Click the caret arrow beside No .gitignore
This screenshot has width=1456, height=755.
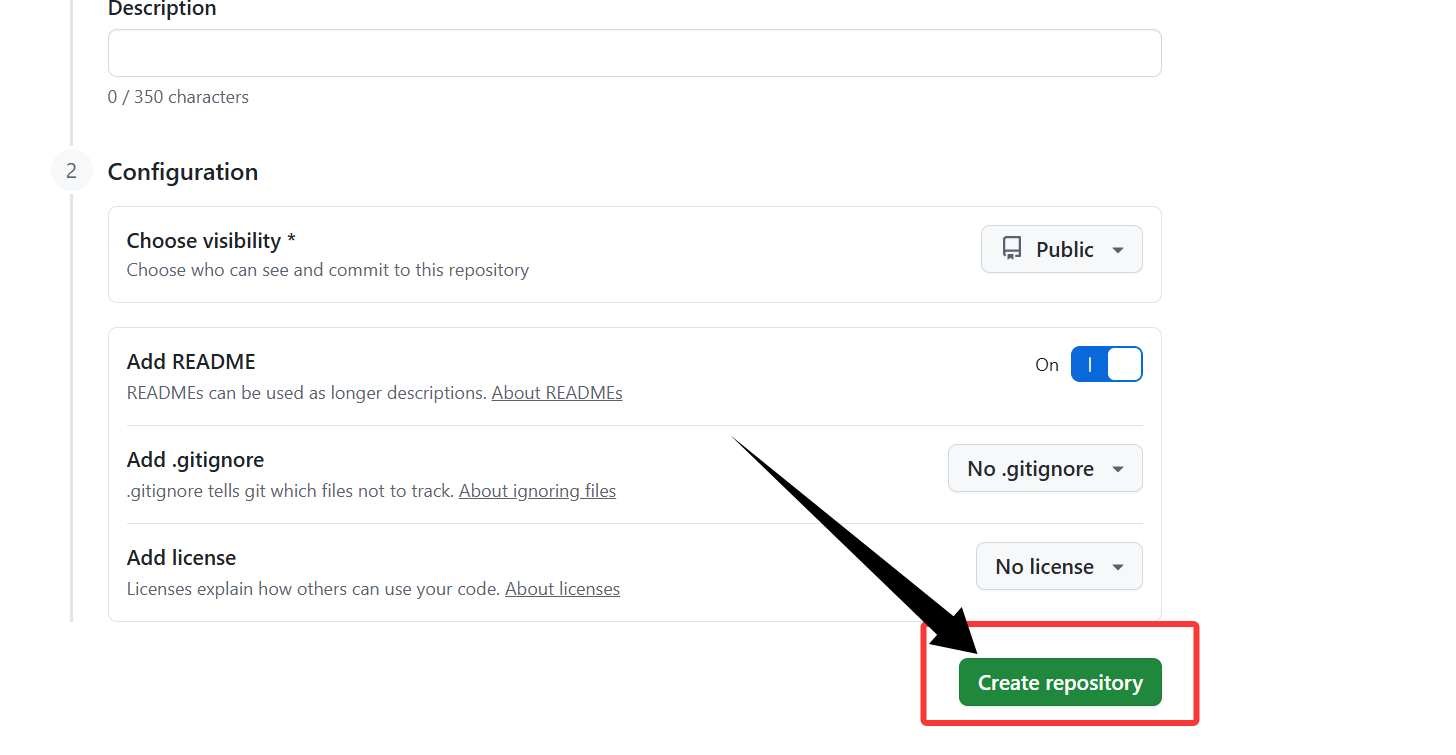[1118, 469]
